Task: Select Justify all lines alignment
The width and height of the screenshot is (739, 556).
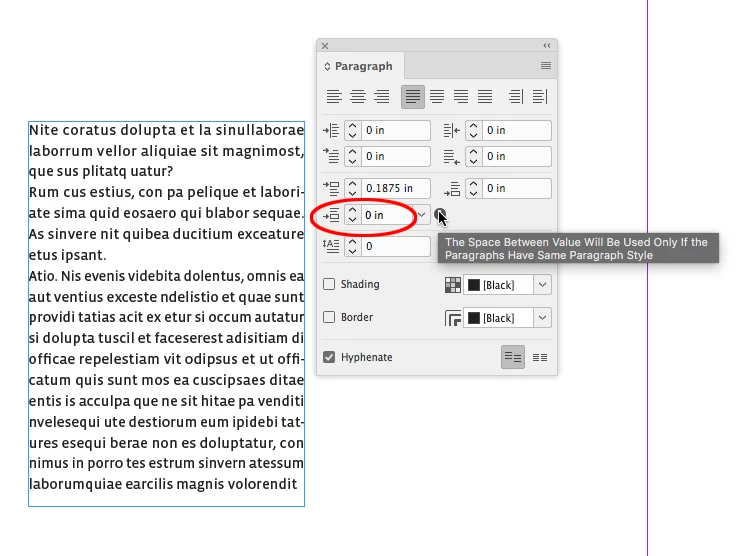Action: coord(484,97)
